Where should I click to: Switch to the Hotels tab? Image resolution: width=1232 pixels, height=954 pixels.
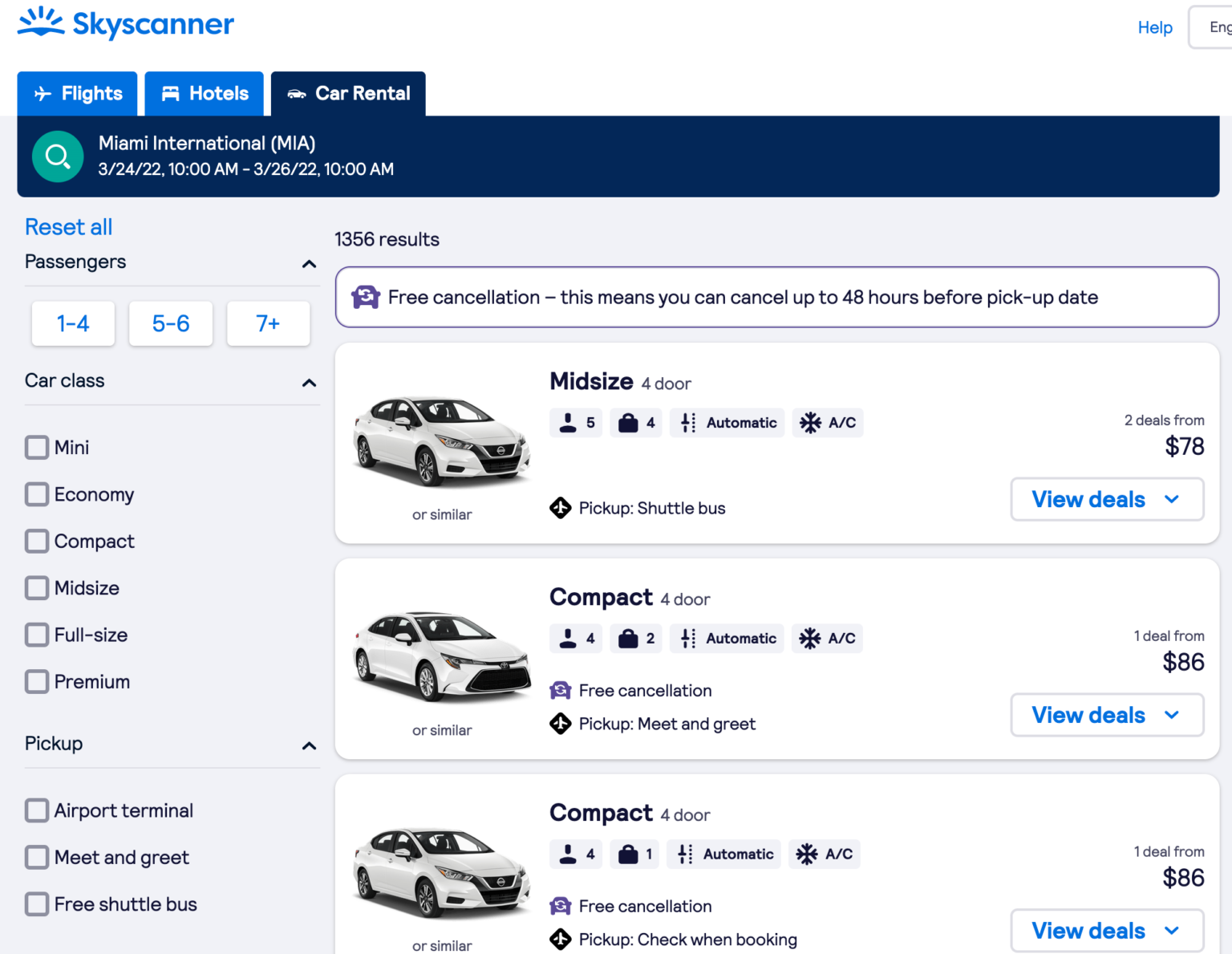point(204,93)
